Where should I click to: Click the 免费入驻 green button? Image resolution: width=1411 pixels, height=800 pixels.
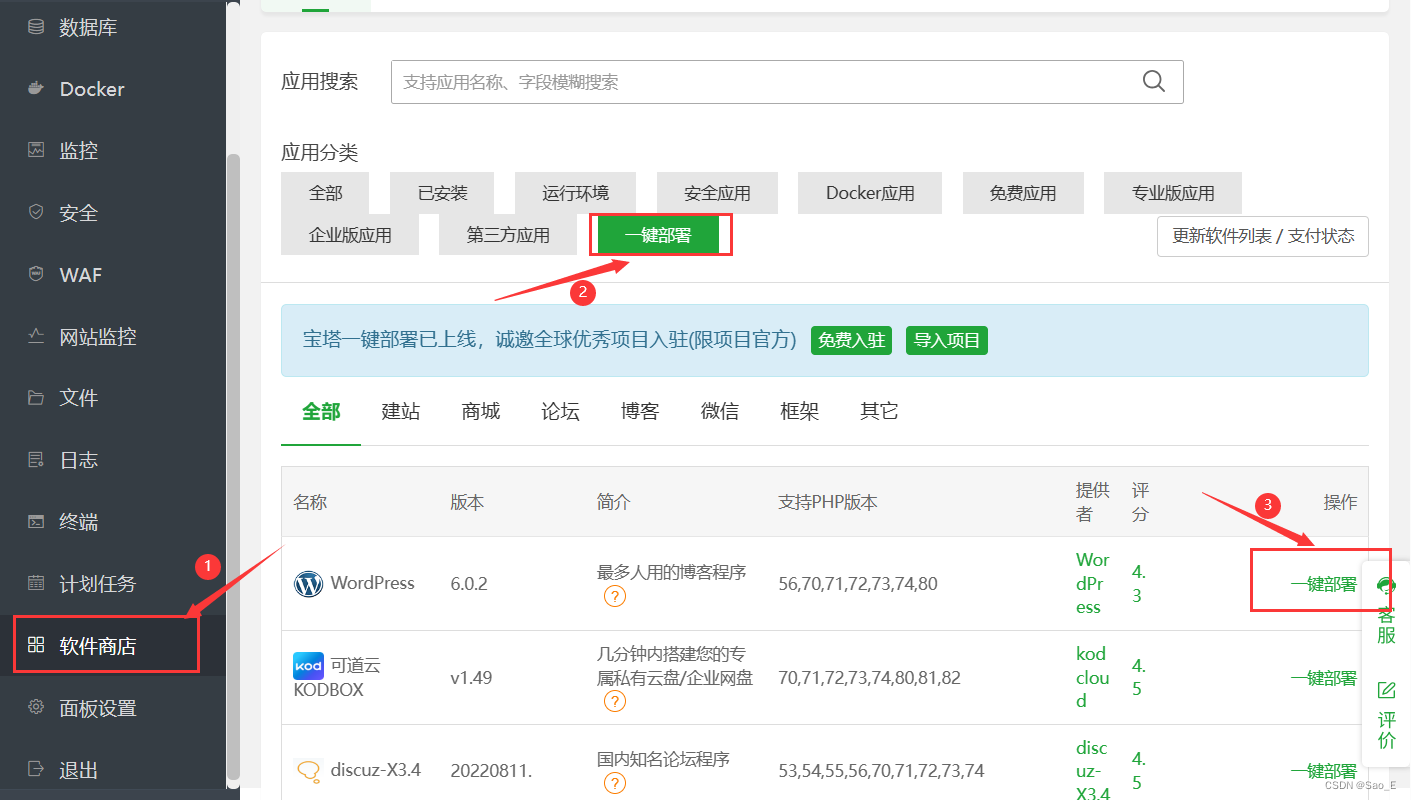(851, 340)
